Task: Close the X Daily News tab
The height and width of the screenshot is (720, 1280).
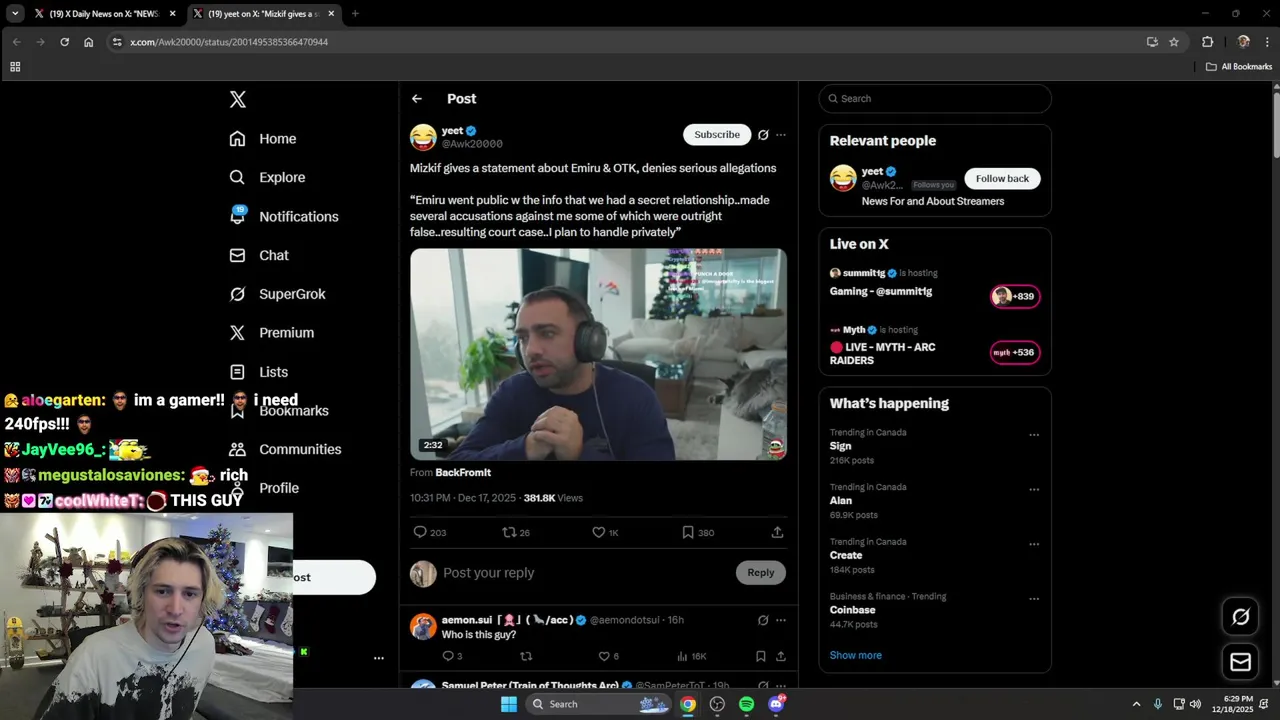Action: pos(173,14)
